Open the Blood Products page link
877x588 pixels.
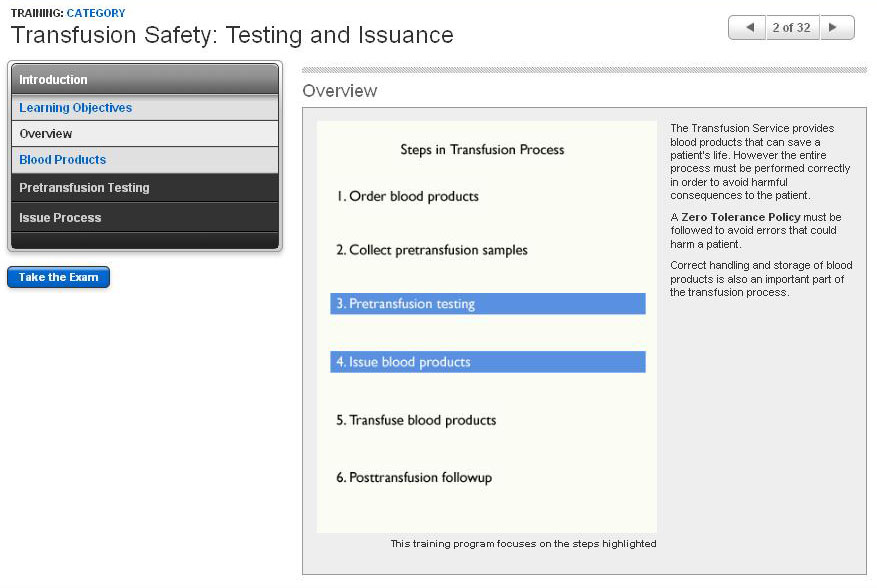(63, 160)
